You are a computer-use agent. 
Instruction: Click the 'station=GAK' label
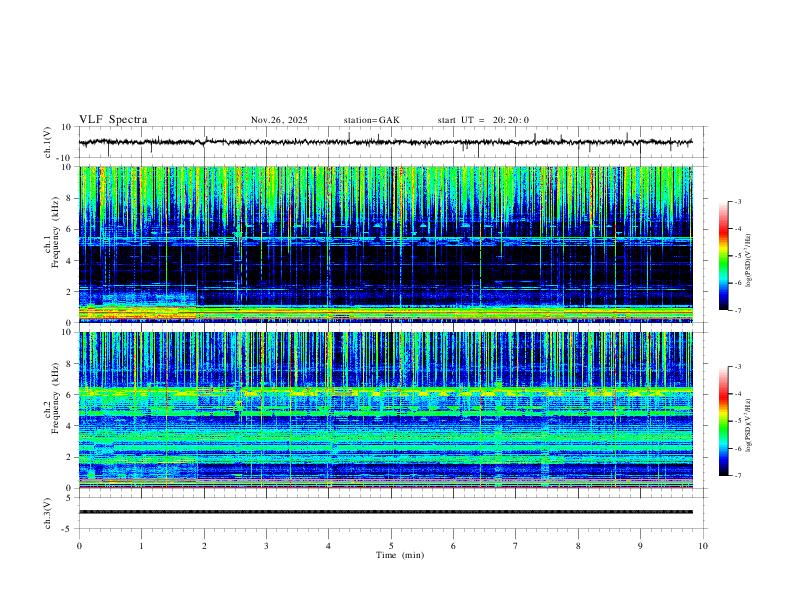[371, 120]
